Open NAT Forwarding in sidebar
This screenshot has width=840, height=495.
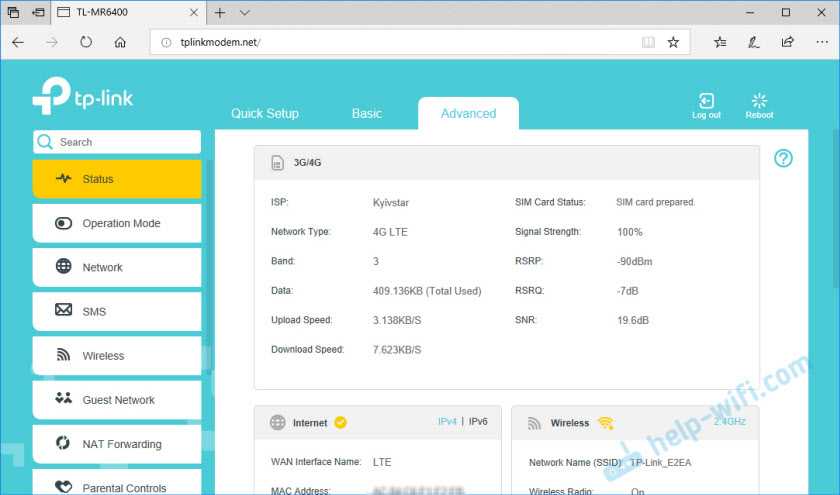[x=116, y=444]
